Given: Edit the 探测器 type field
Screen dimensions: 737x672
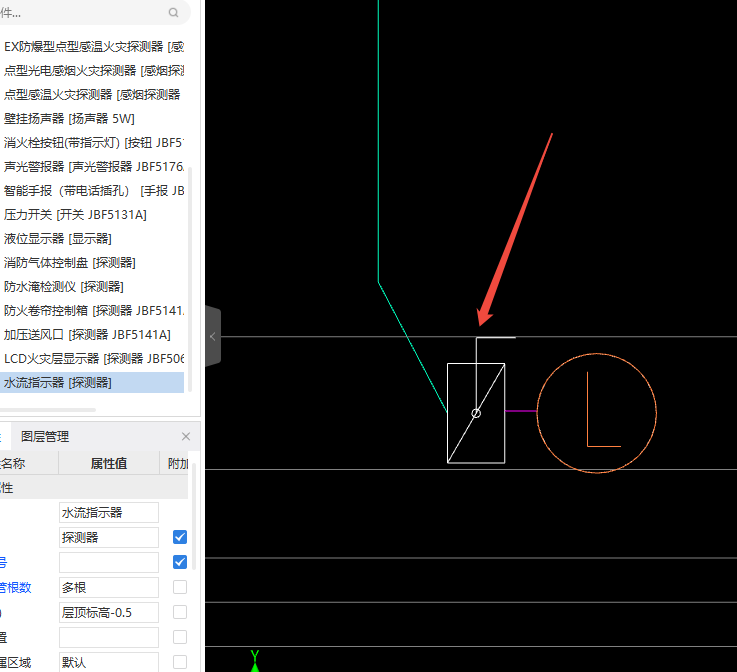Looking at the screenshot, I should pos(109,537).
